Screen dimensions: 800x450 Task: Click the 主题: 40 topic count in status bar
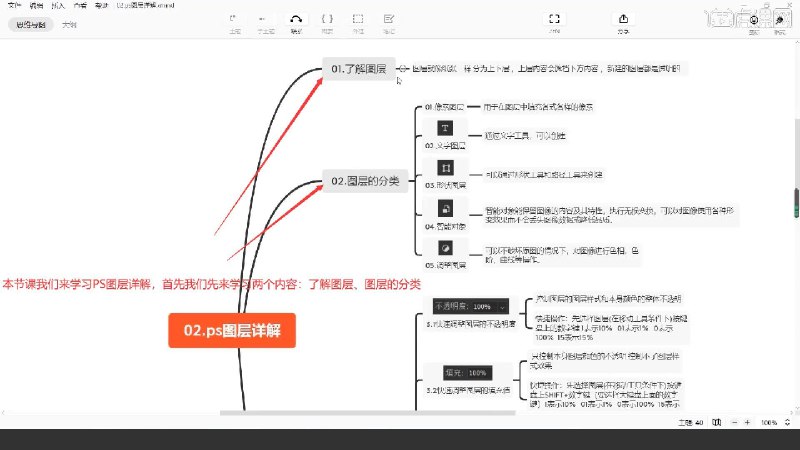[691, 422]
